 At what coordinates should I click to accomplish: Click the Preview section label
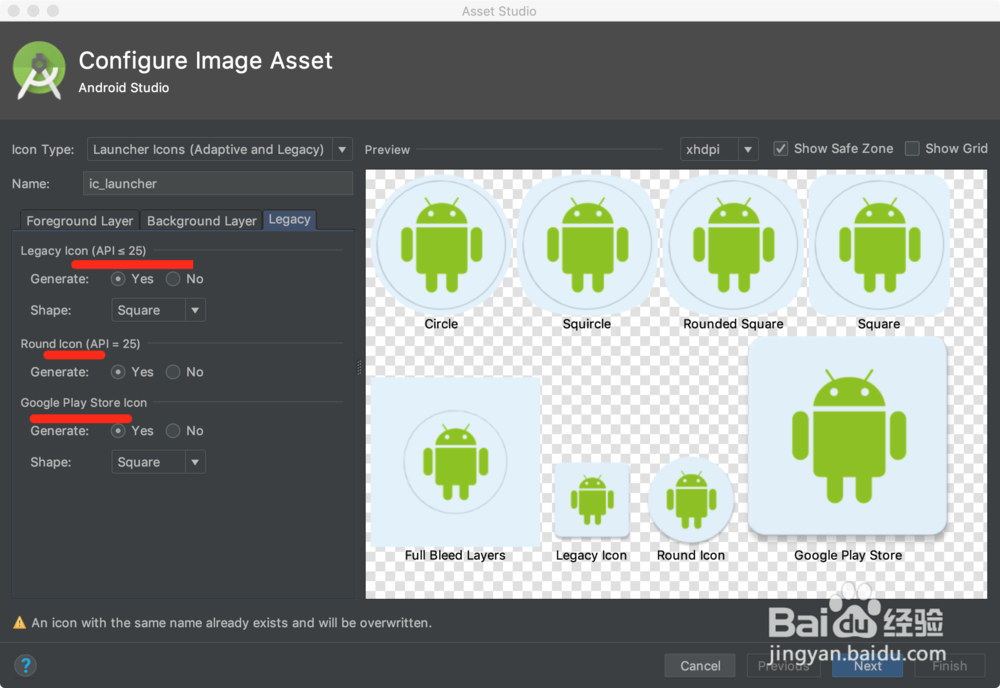[387, 150]
